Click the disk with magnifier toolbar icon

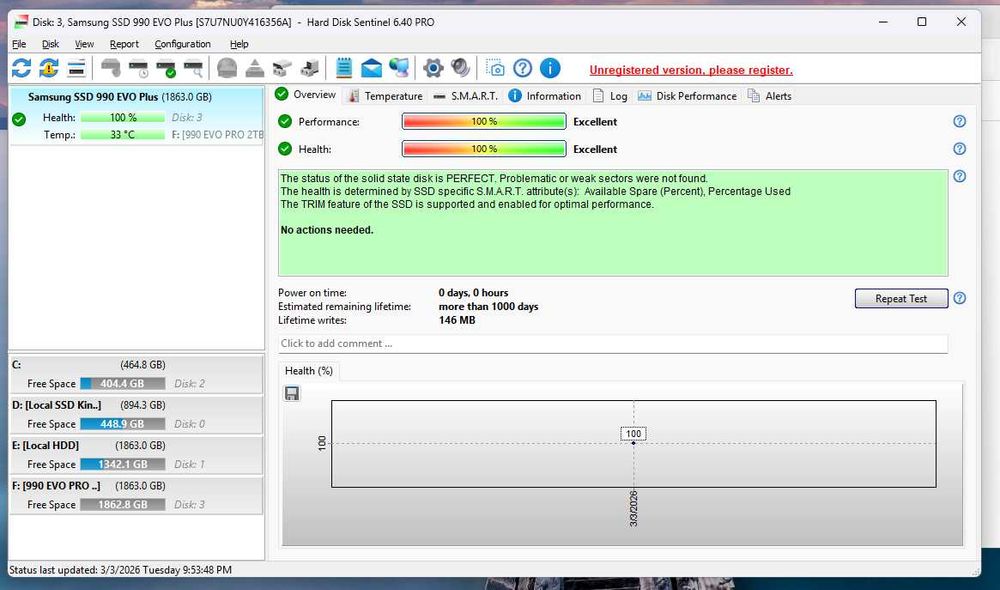click(x=193, y=68)
